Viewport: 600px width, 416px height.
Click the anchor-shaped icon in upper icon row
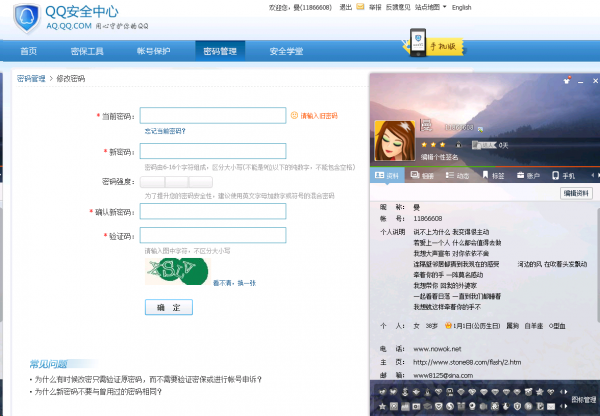pyautogui.click(x=405, y=392)
